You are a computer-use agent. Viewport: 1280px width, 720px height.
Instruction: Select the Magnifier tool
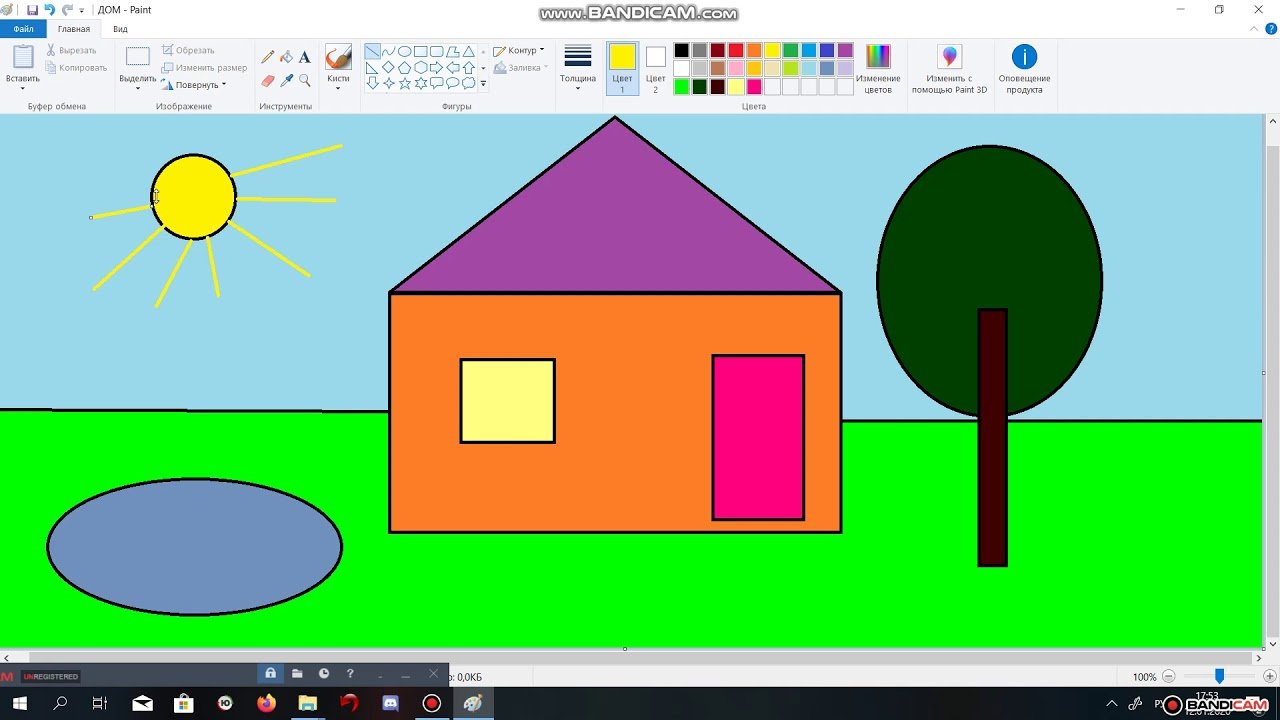[305, 81]
